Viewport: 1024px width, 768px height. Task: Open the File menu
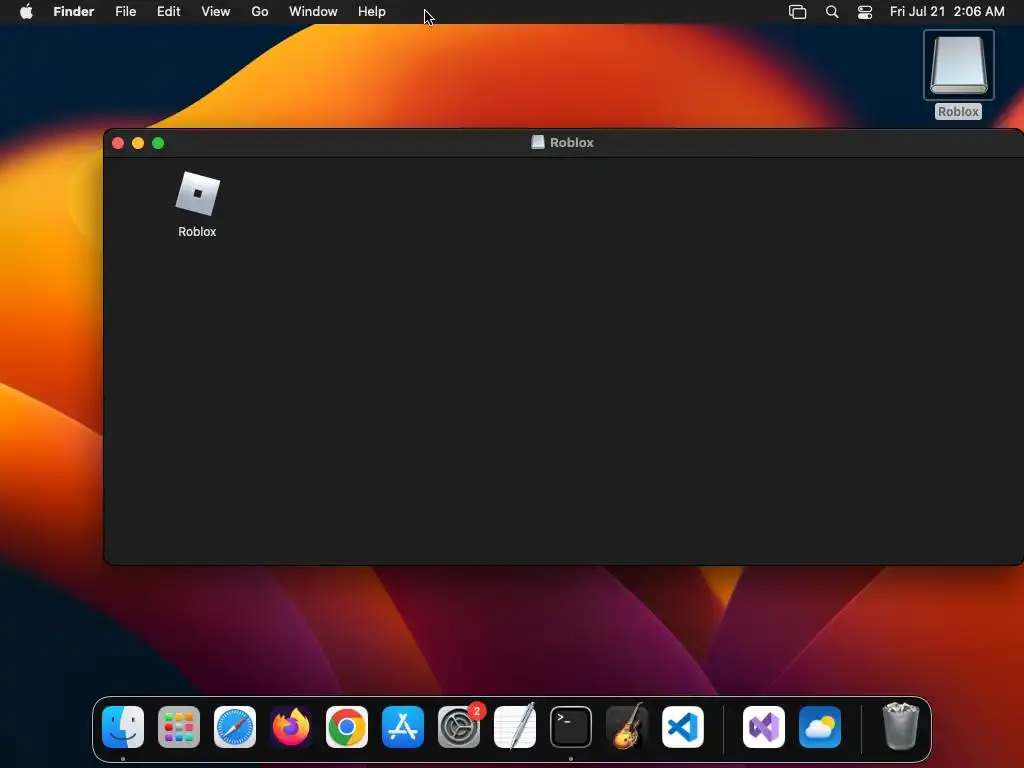[x=125, y=12]
